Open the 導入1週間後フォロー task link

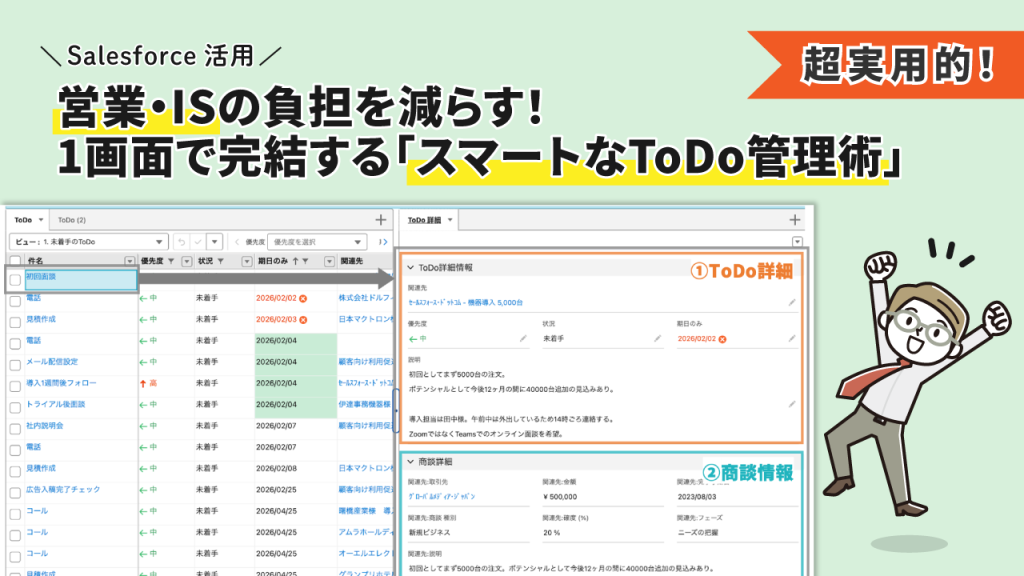61,383
